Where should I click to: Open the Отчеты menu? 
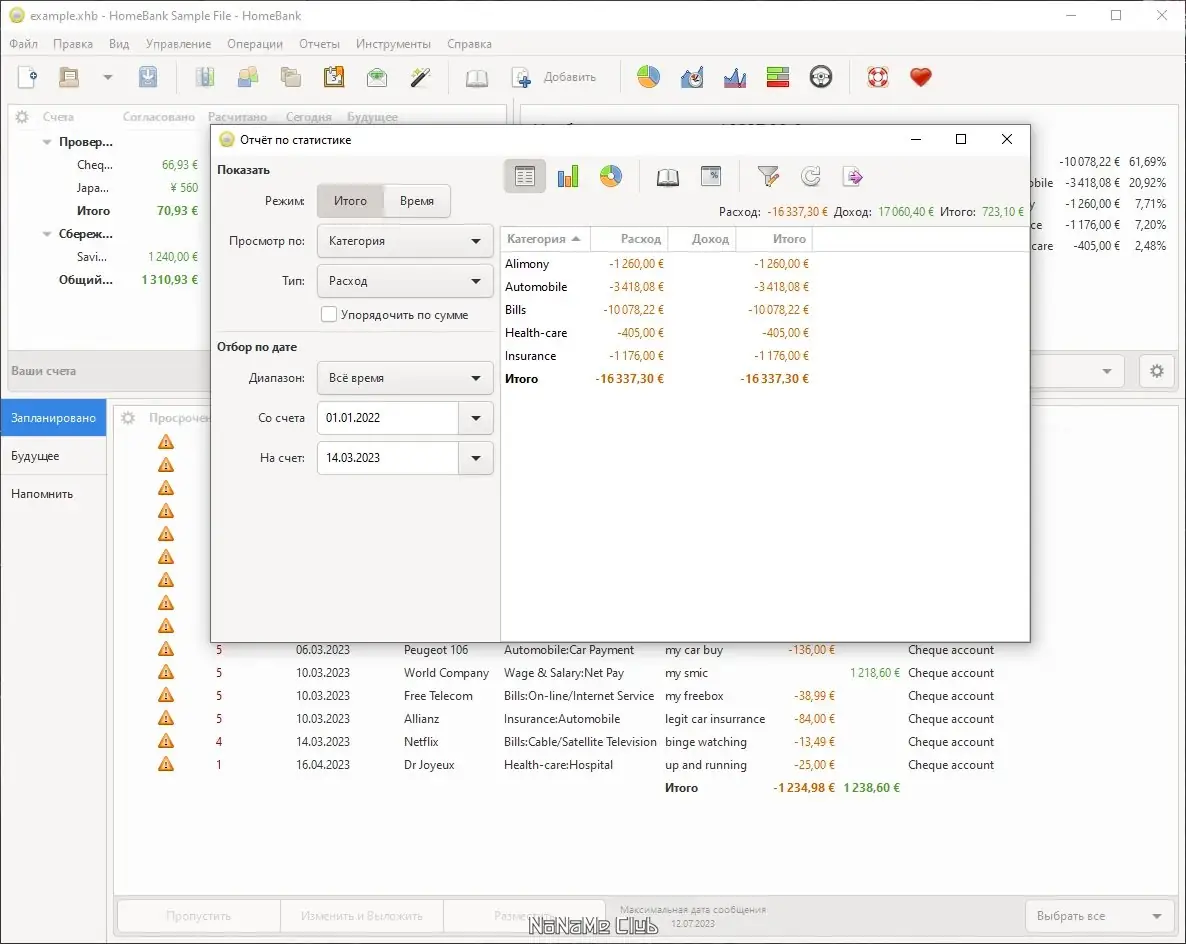[x=319, y=44]
